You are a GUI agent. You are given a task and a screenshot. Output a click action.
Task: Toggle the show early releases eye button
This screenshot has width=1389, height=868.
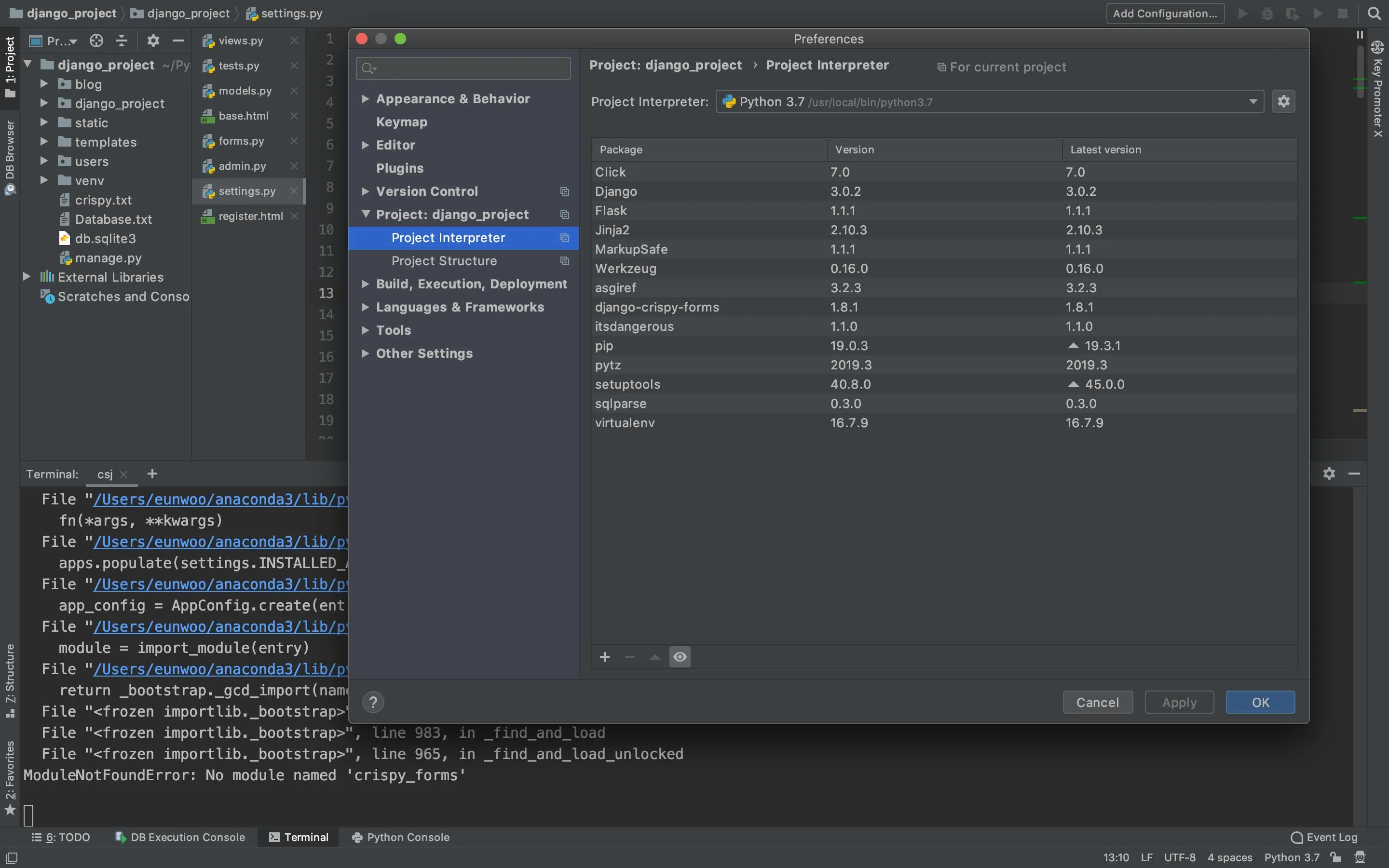680,657
